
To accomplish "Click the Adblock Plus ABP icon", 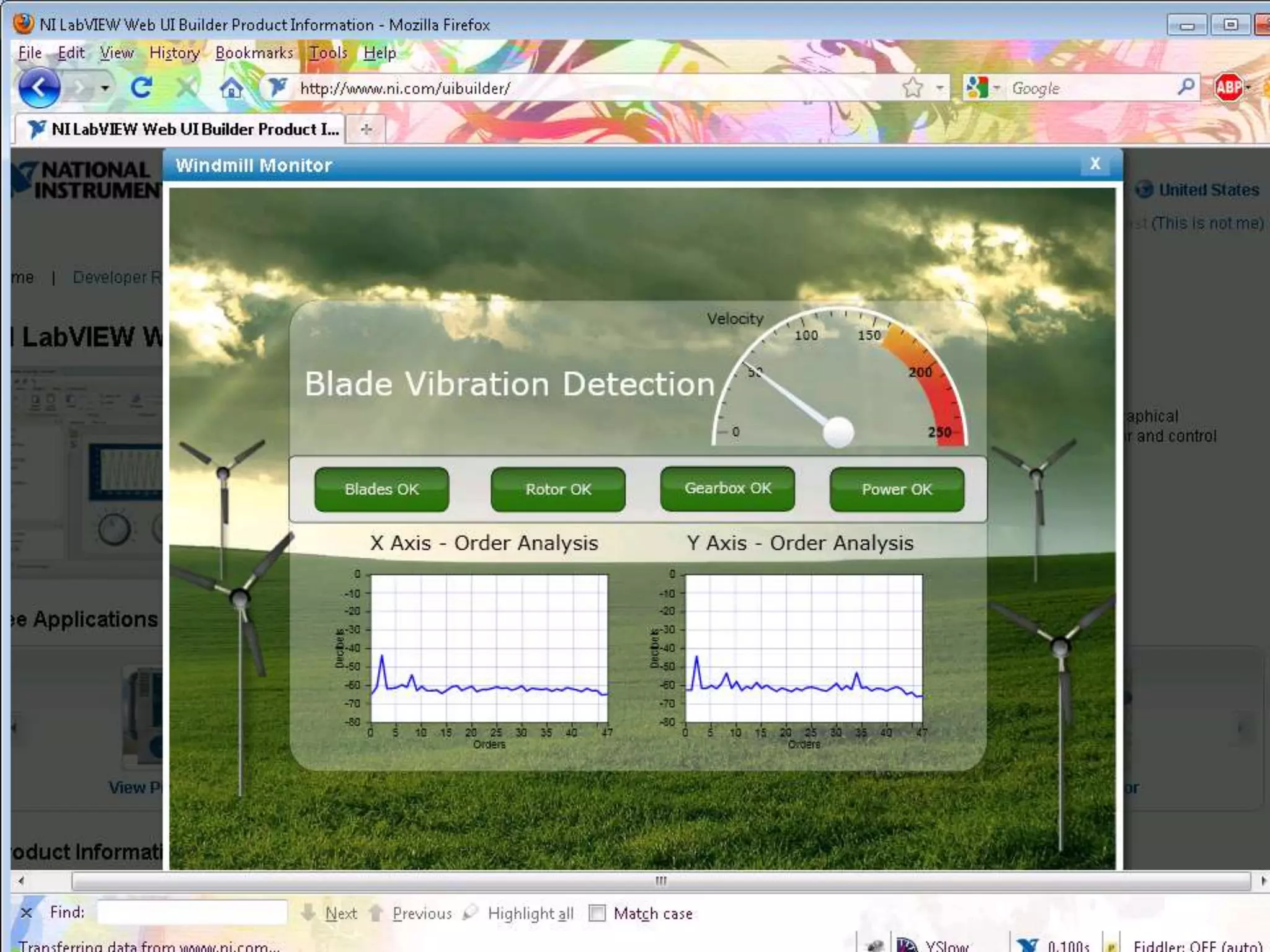I will click(1228, 88).
